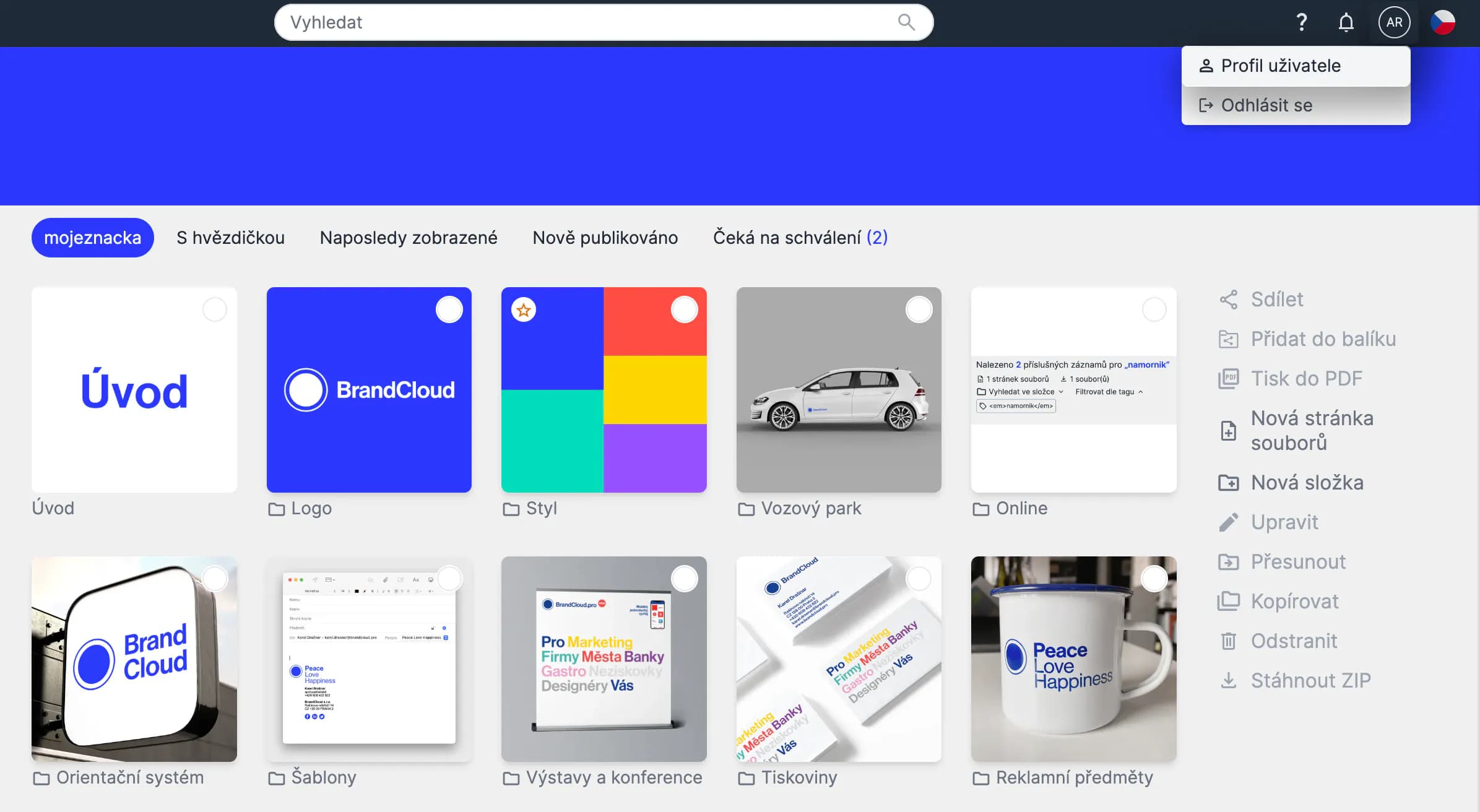Select Reklamní předměty folder checkbox
The width and height of the screenshot is (1480, 812).
click(x=1154, y=579)
